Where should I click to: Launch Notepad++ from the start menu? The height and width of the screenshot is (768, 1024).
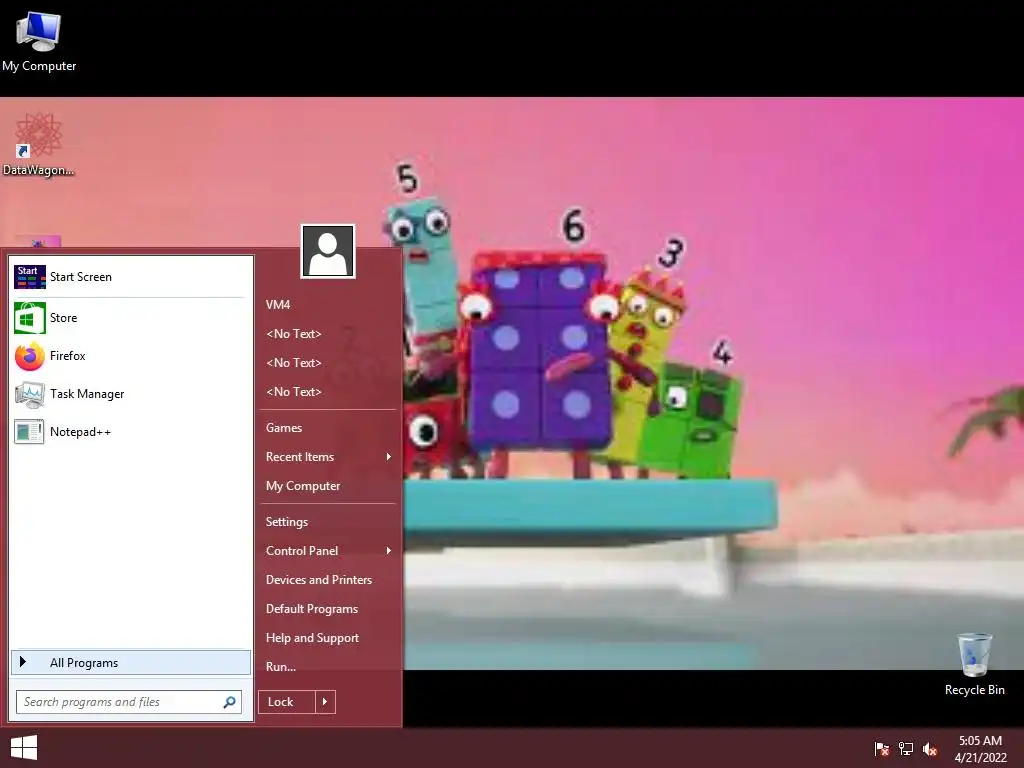130,432
